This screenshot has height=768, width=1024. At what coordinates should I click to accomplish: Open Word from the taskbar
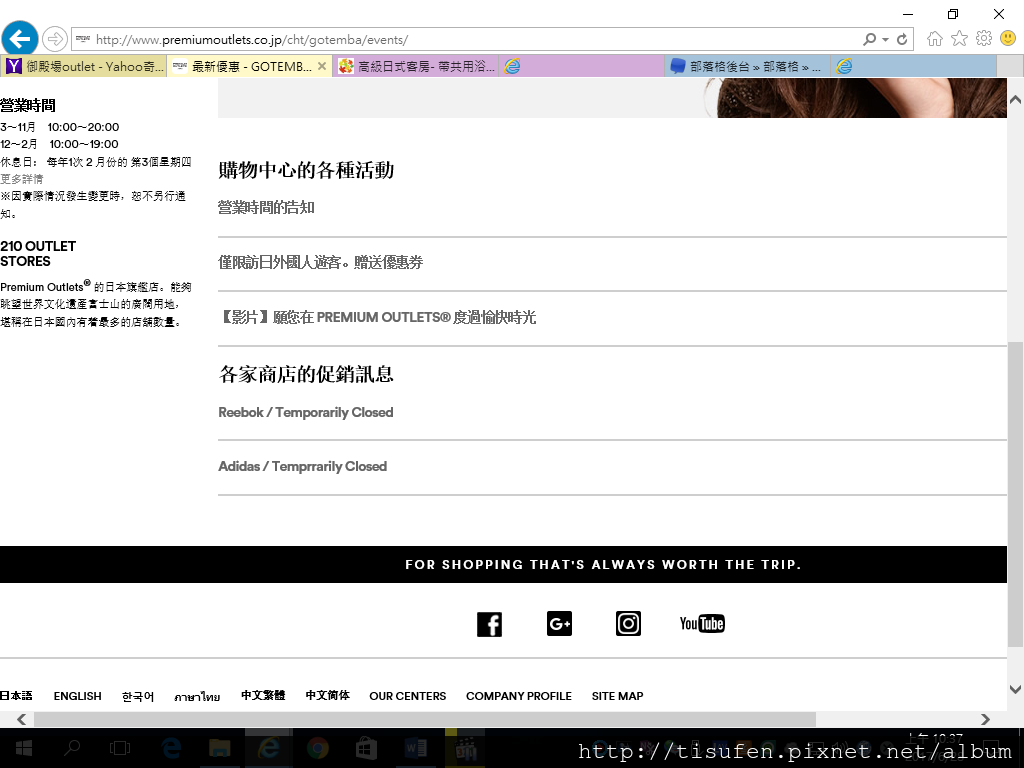pos(416,748)
